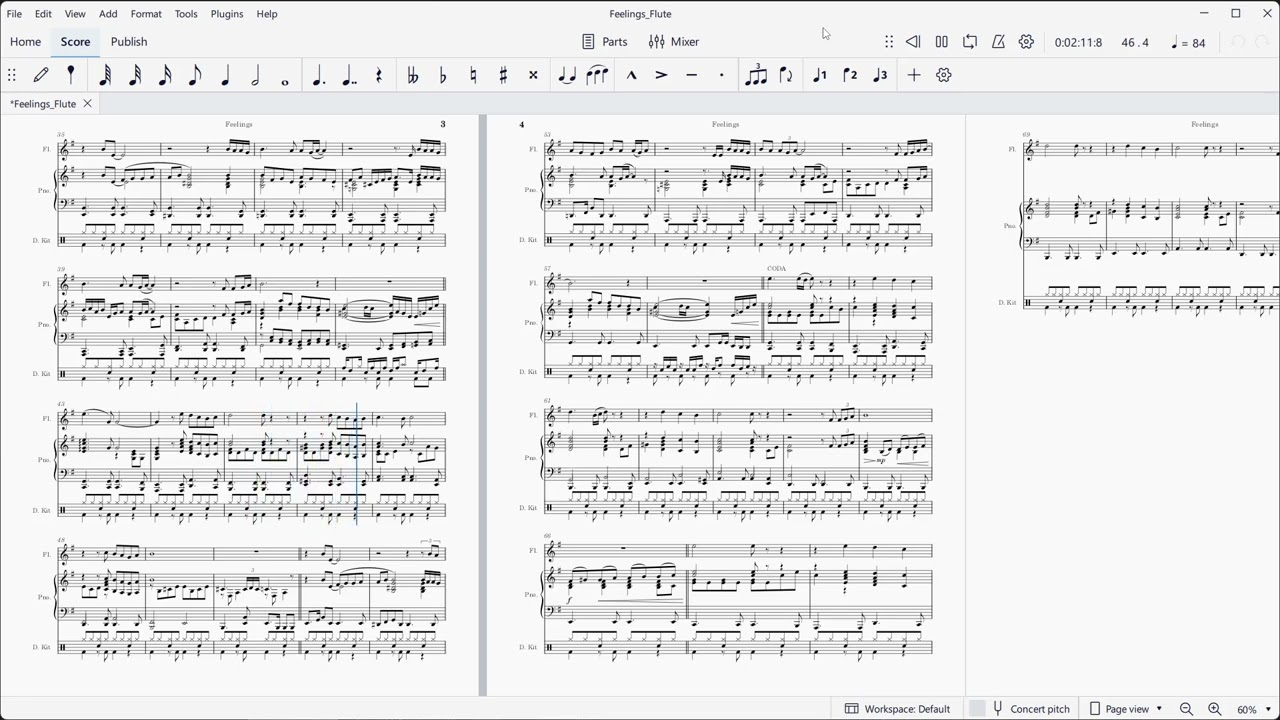Viewport: 1280px width, 720px height.
Task: Select the 64th note duration
Action: [105, 75]
